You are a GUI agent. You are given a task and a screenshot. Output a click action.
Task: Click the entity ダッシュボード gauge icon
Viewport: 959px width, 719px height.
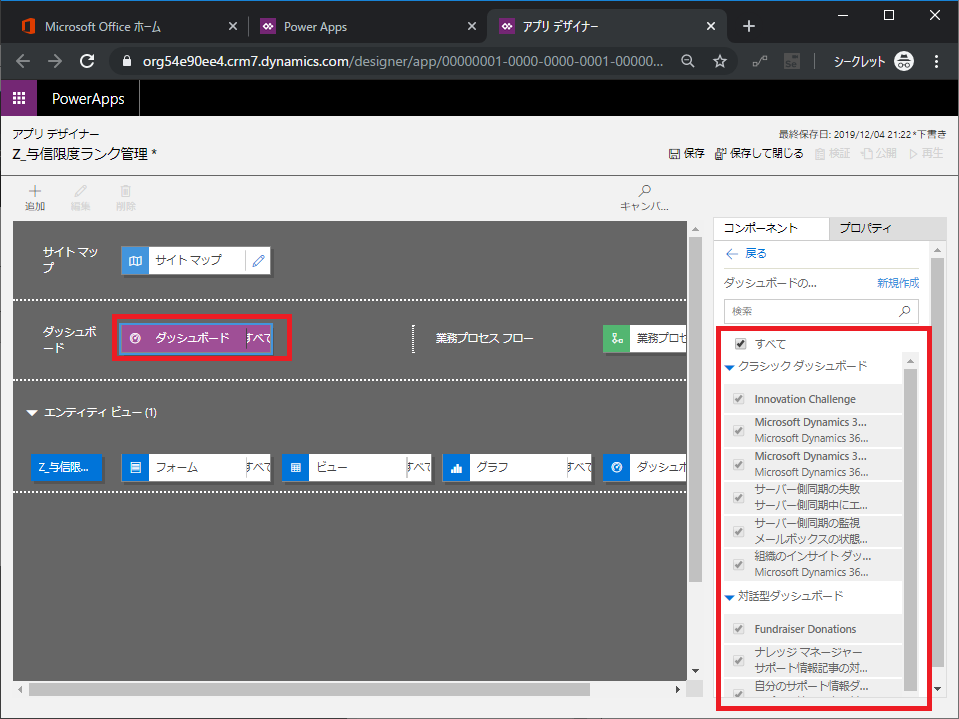click(616, 468)
